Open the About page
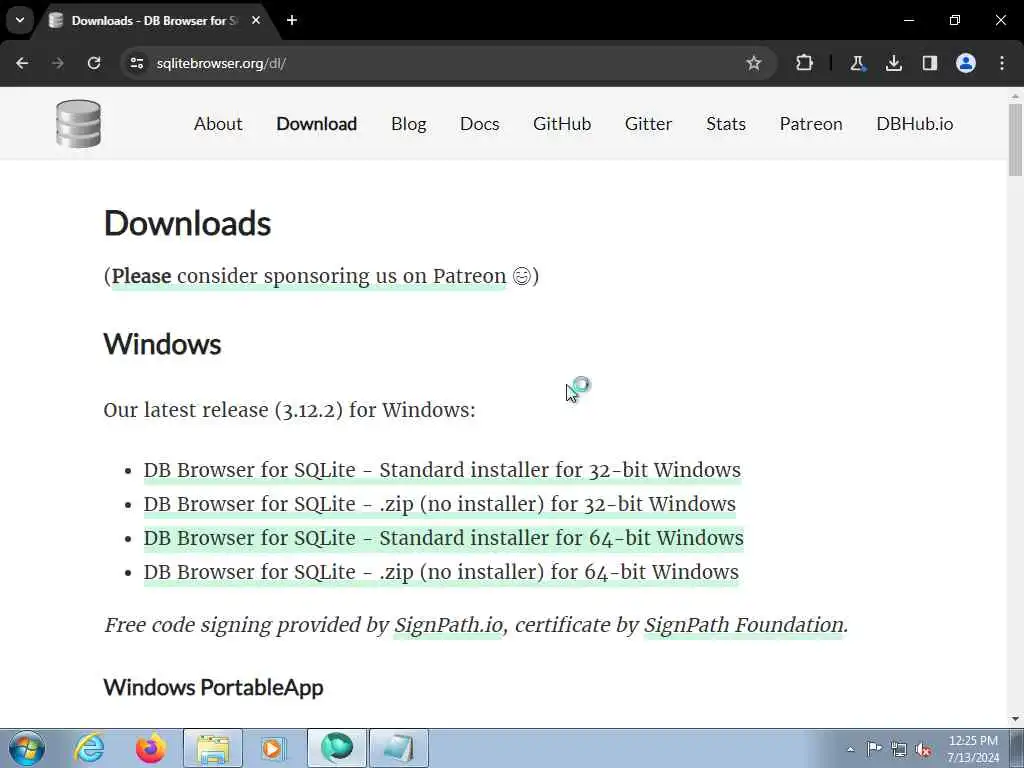 coord(218,123)
